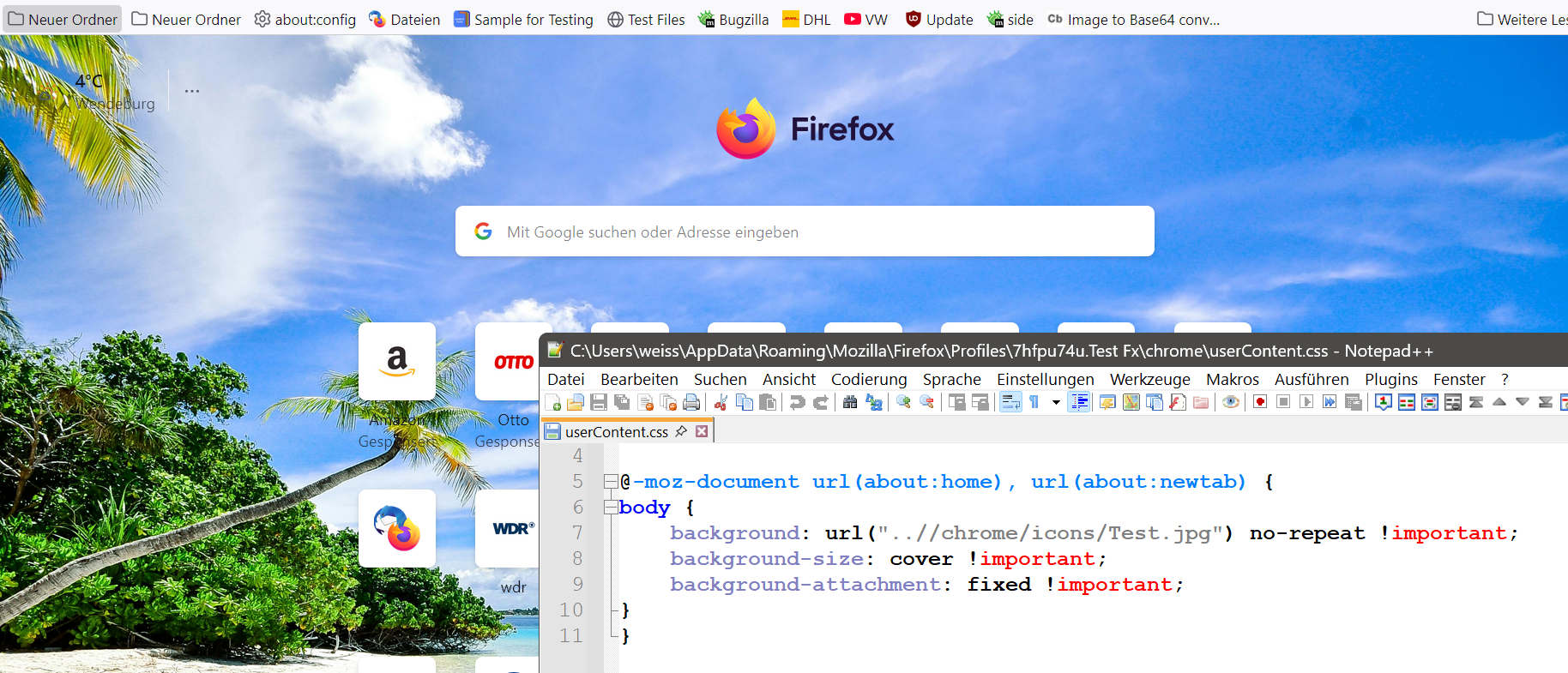Open the Suchen menu
The height and width of the screenshot is (673, 1568).
720,379
